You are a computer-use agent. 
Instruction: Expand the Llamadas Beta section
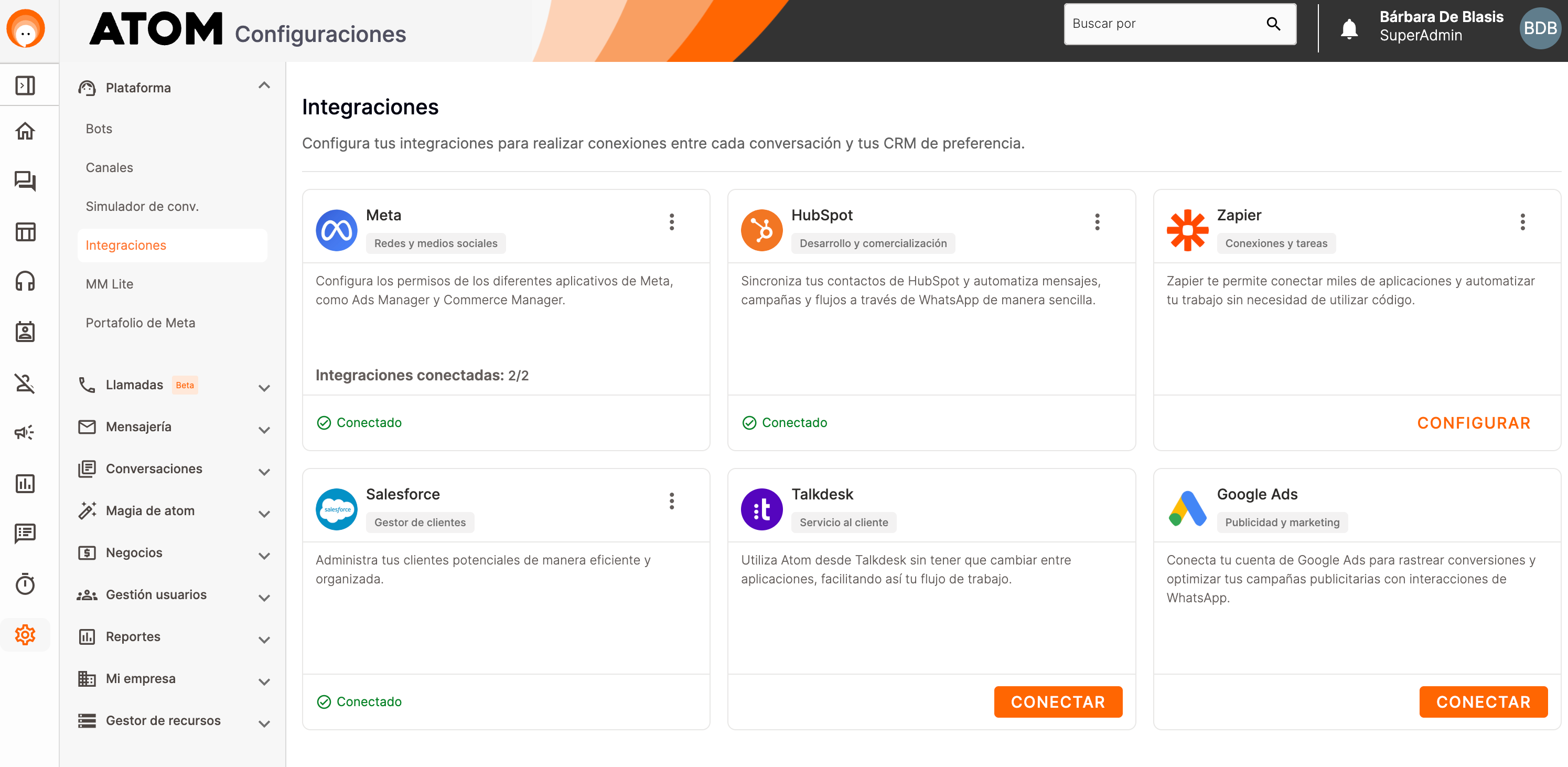tap(264, 388)
